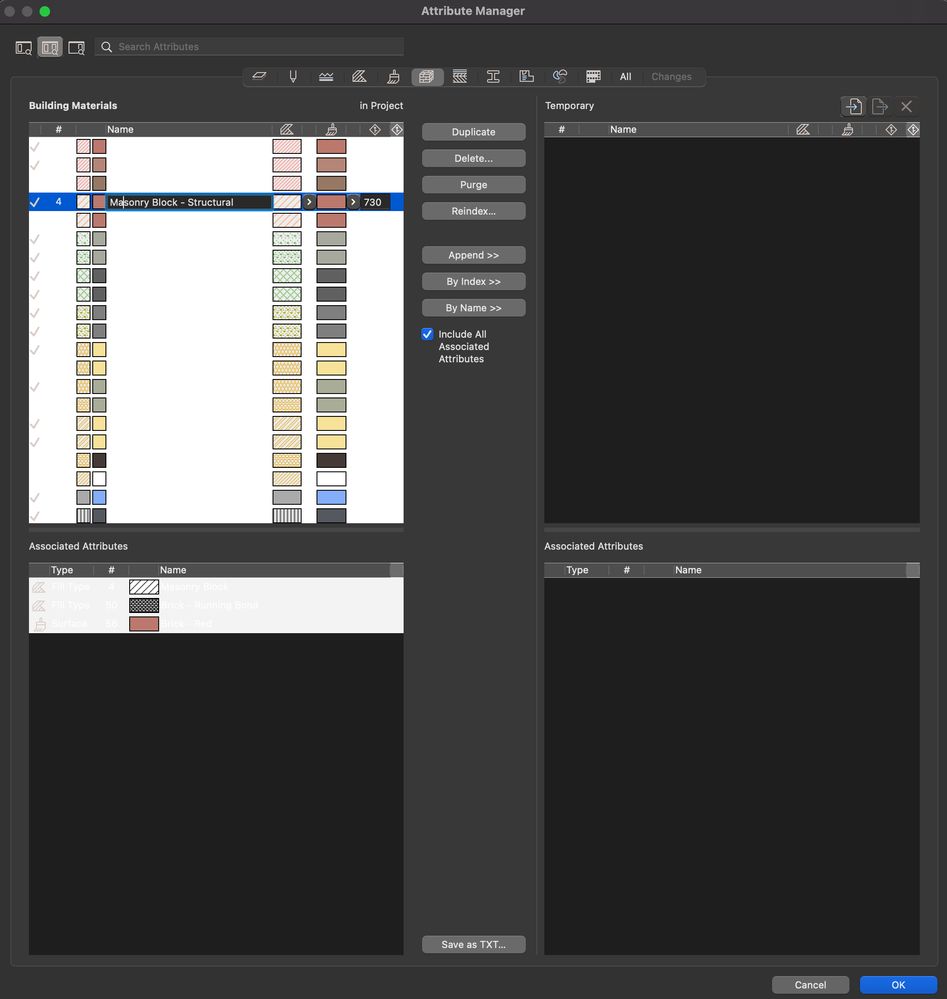
Task: Clear the Temporary list with X icon
Action: point(906,106)
